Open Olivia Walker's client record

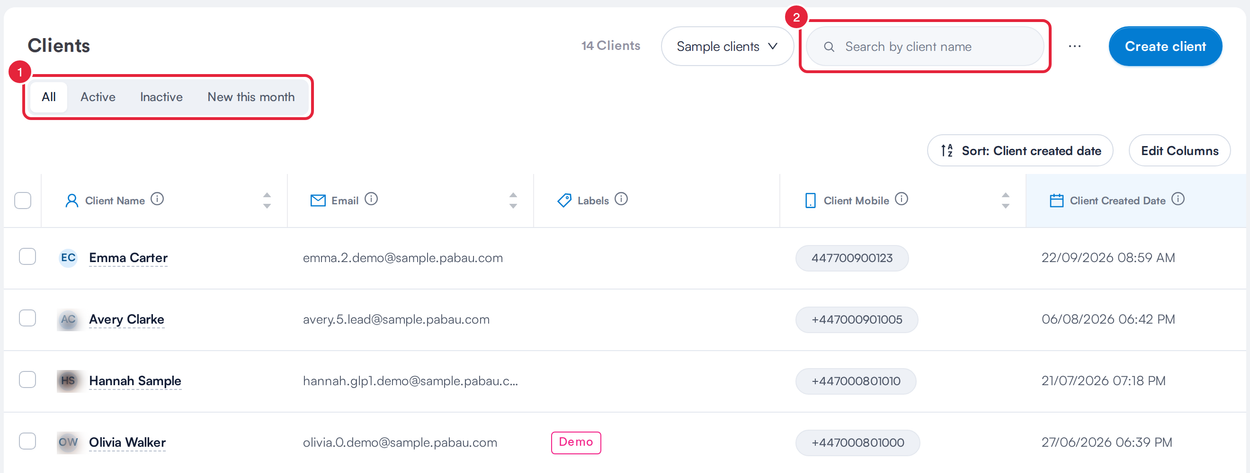[127, 442]
